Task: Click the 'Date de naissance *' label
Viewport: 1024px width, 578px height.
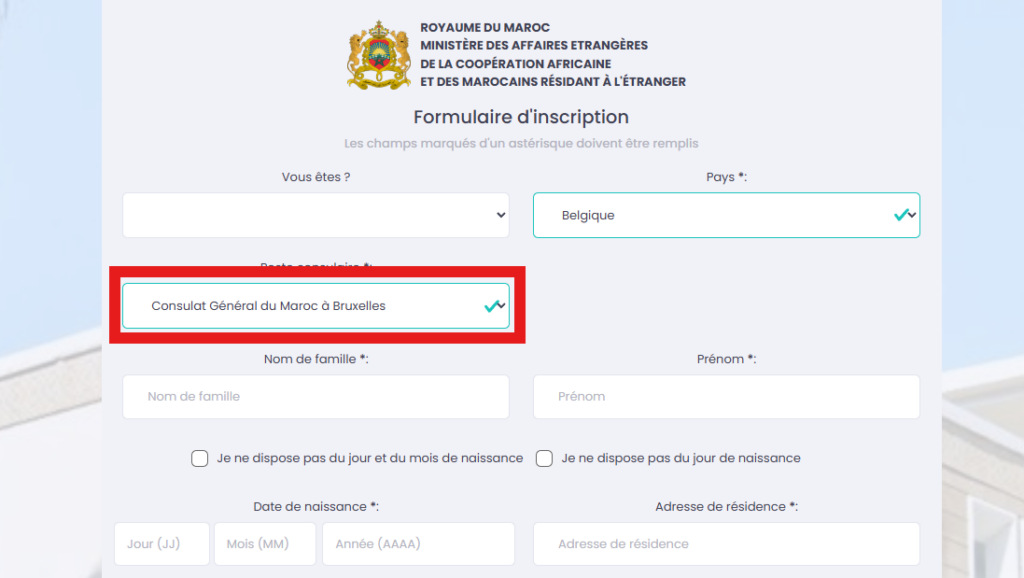Action: 315,507
